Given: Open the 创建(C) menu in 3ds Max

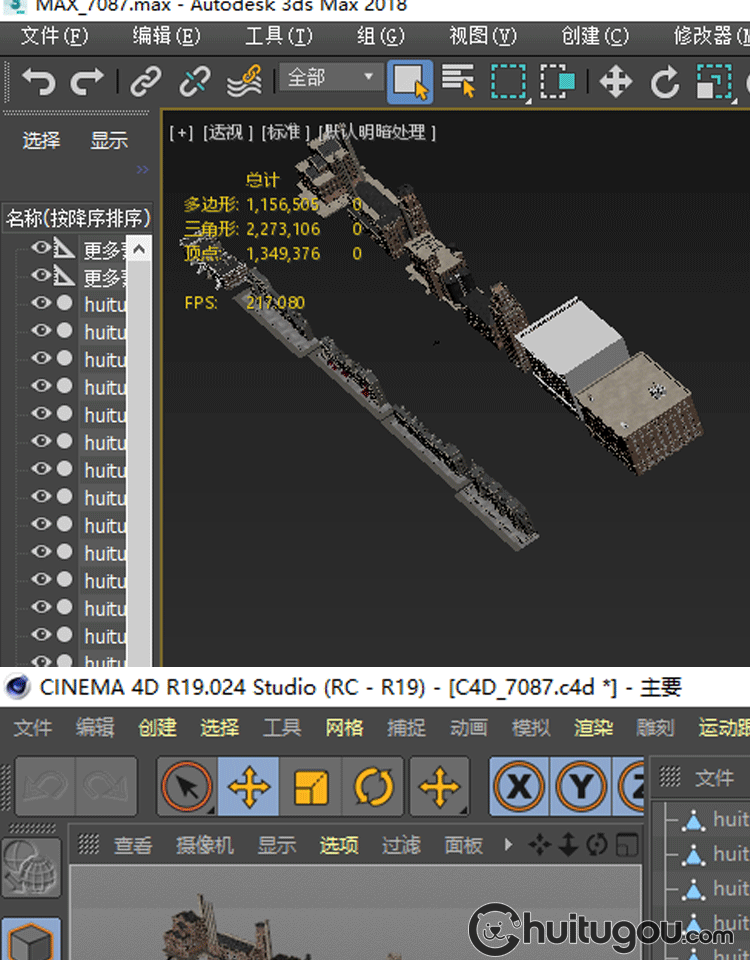Looking at the screenshot, I should 595,37.
